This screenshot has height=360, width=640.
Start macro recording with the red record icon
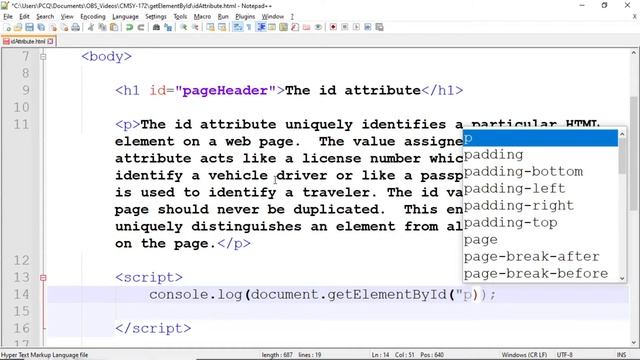click(333, 27)
